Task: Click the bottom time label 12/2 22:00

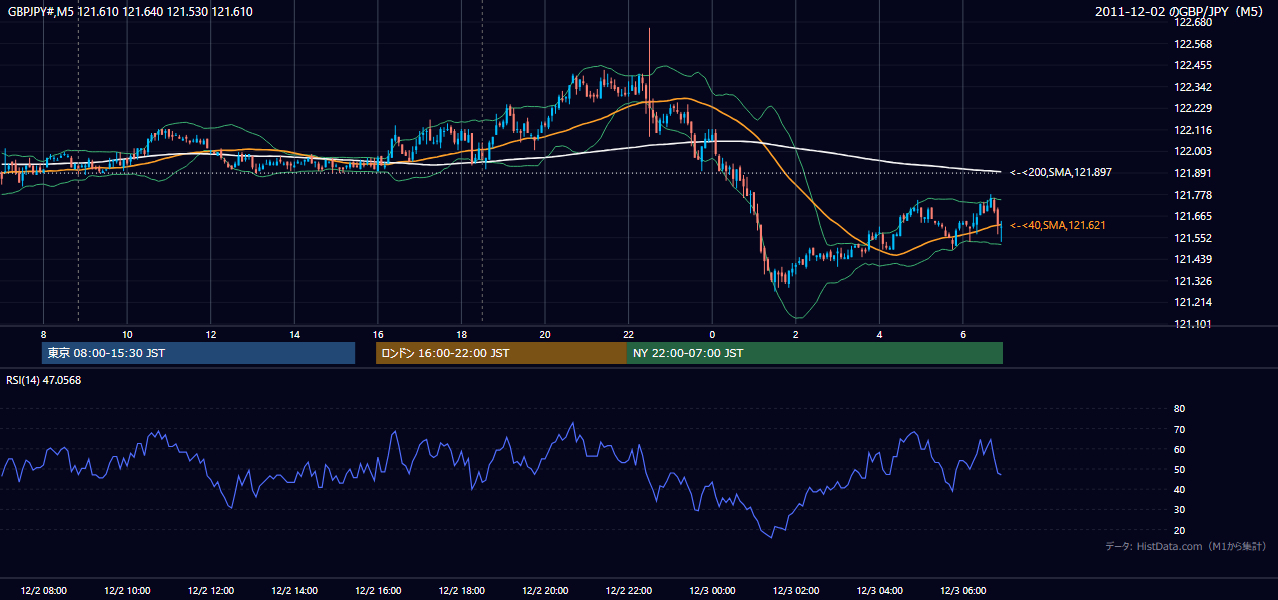Action: pyautogui.click(x=628, y=590)
